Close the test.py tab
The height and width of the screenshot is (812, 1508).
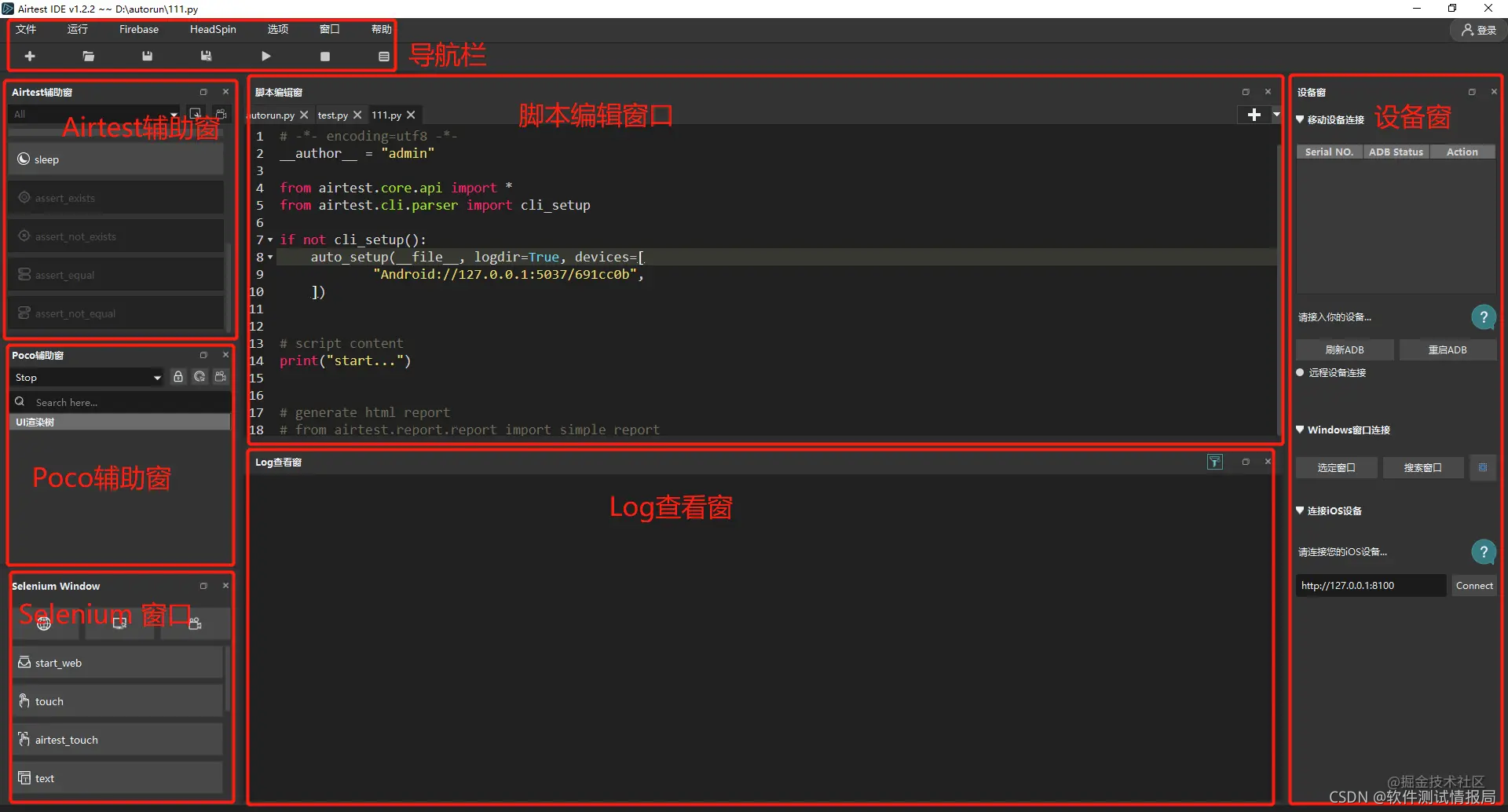point(357,115)
